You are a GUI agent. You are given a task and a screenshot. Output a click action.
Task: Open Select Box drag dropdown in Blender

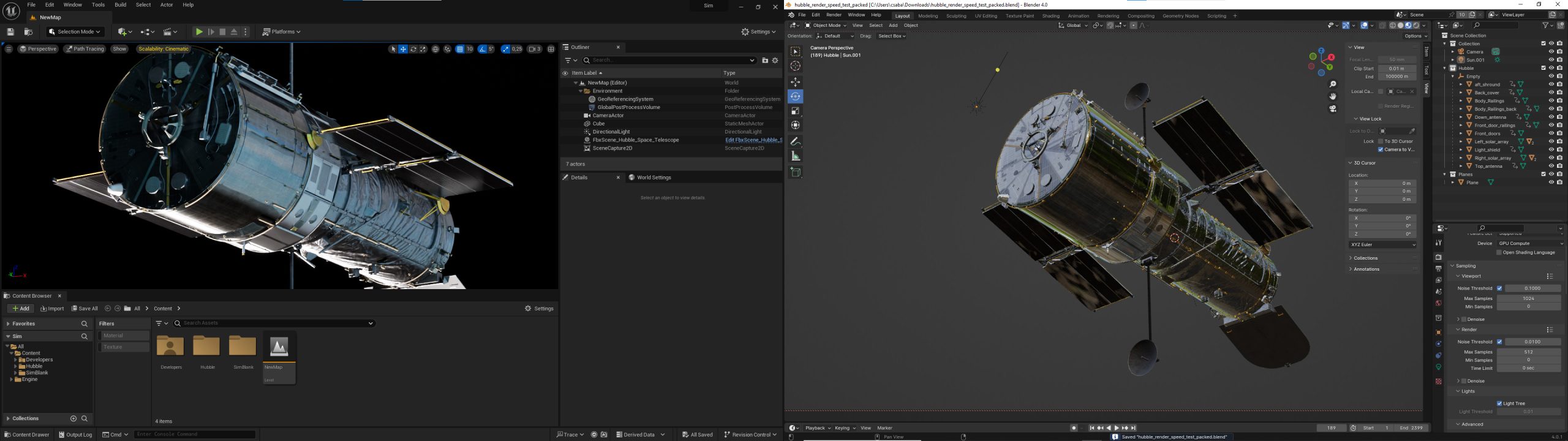pos(891,36)
